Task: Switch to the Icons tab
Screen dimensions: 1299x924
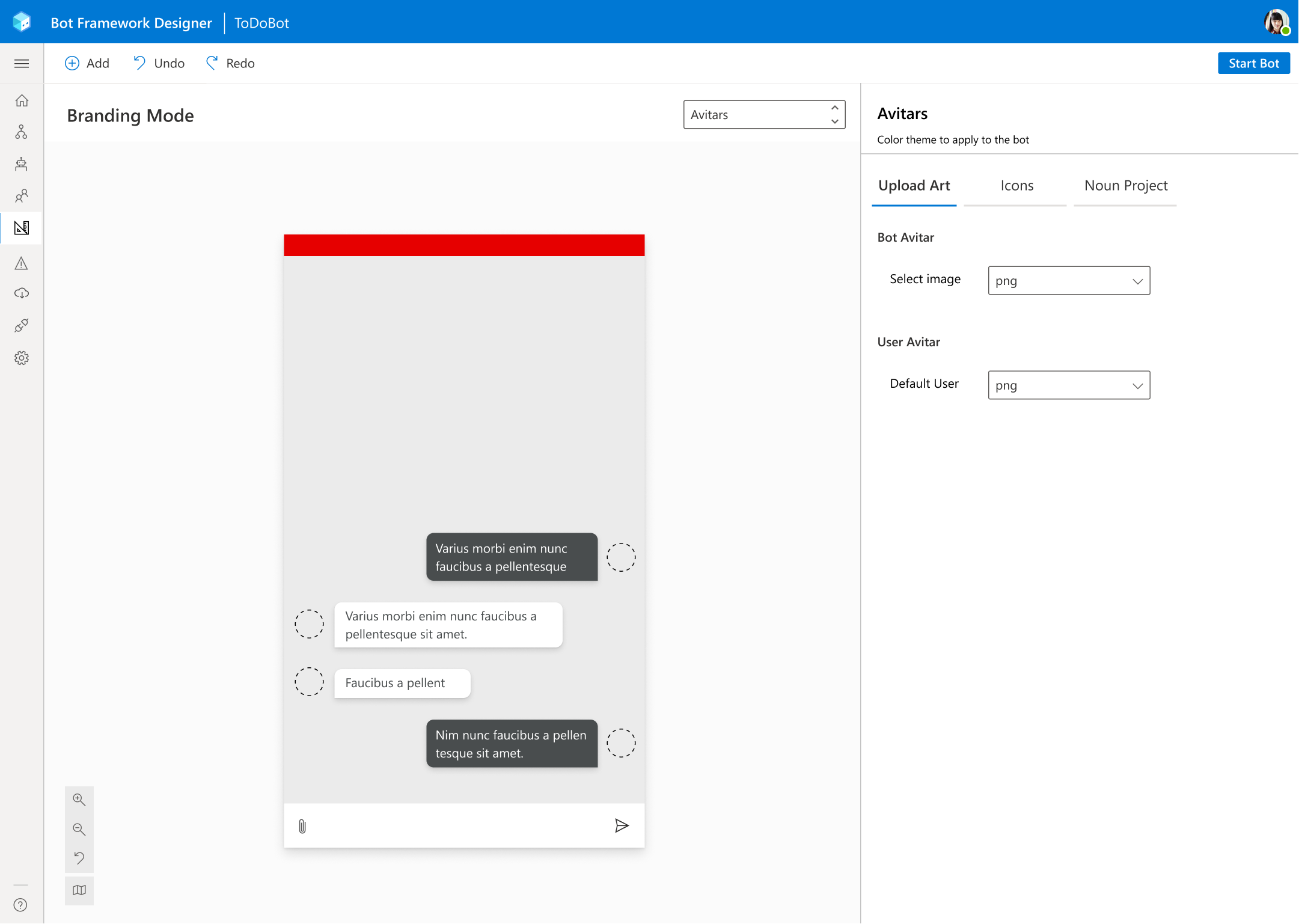Action: 1016,186
